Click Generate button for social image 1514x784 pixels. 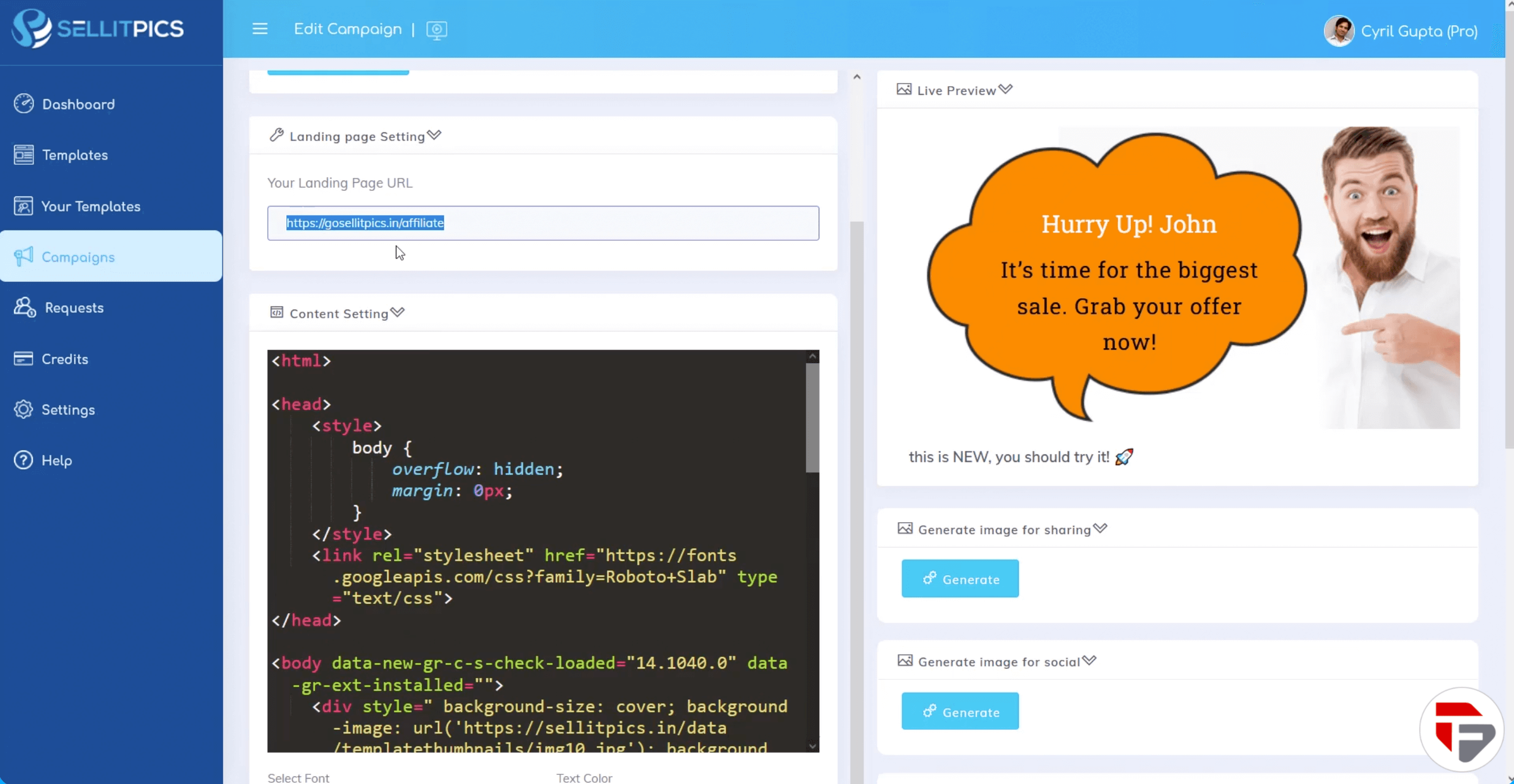960,711
